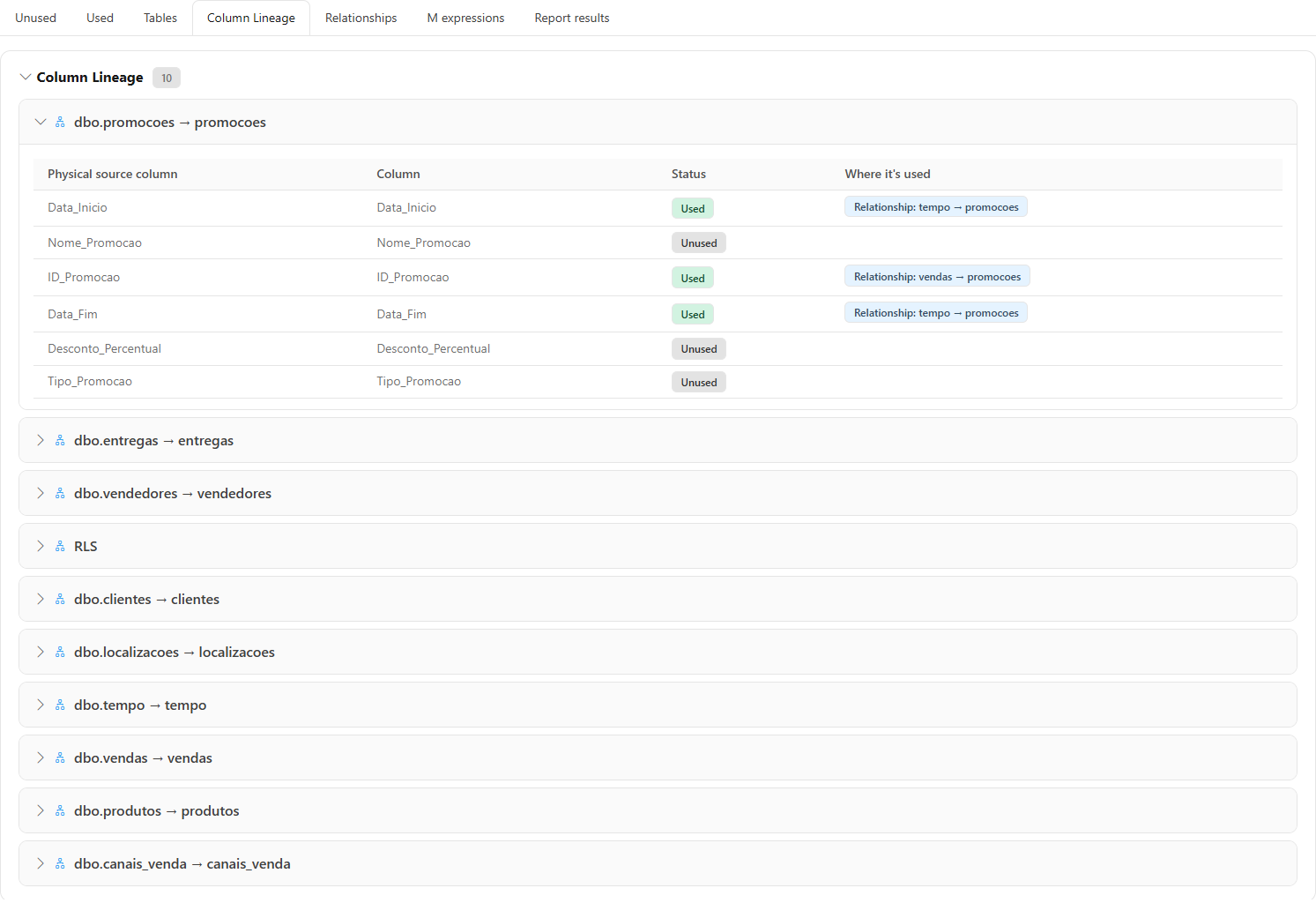Click the Column Lineage section title
This screenshot has height=903, width=1316.
[90, 78]
